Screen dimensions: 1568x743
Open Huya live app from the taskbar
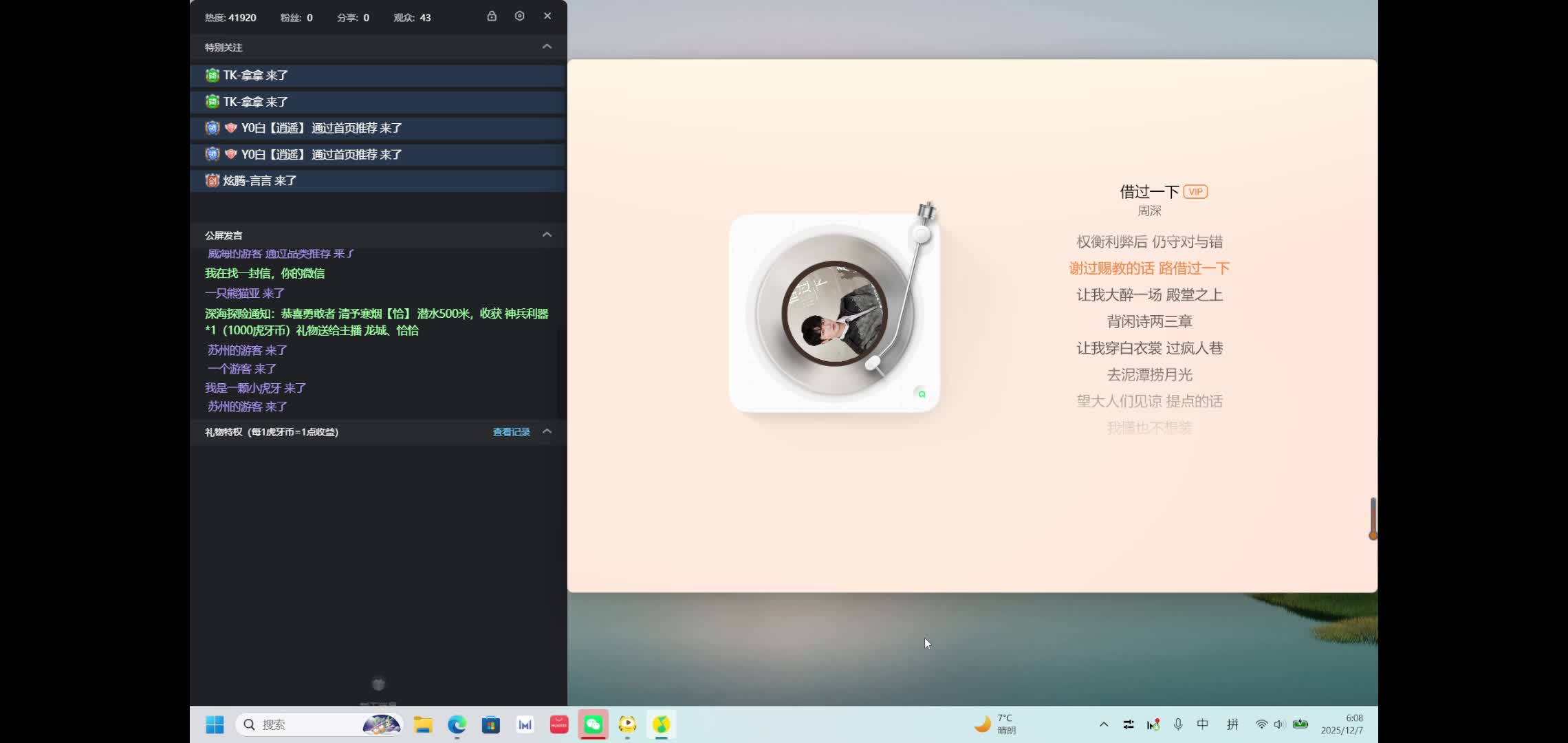[x=627, y=724]
